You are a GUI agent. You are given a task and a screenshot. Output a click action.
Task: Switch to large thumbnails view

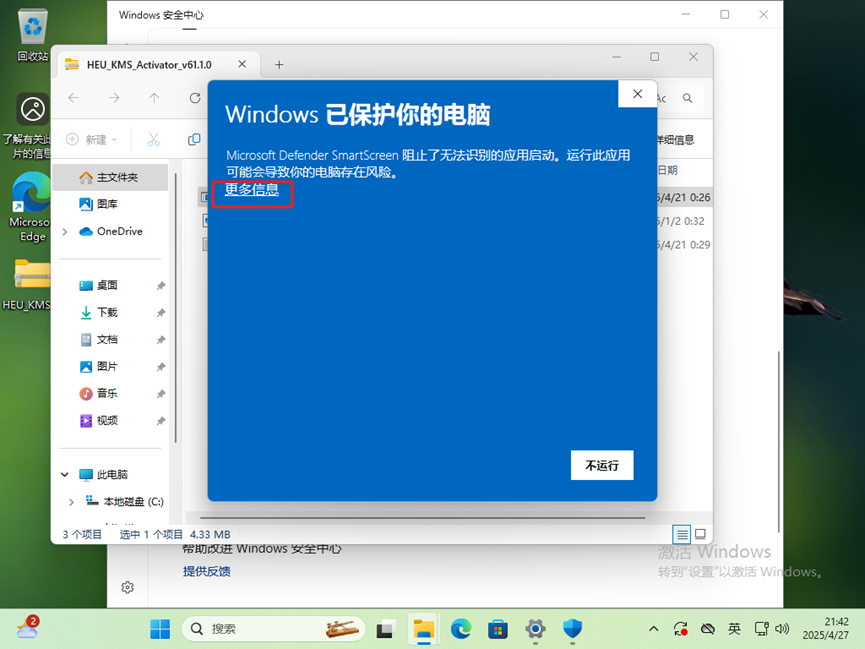click(x=700, y=534)
